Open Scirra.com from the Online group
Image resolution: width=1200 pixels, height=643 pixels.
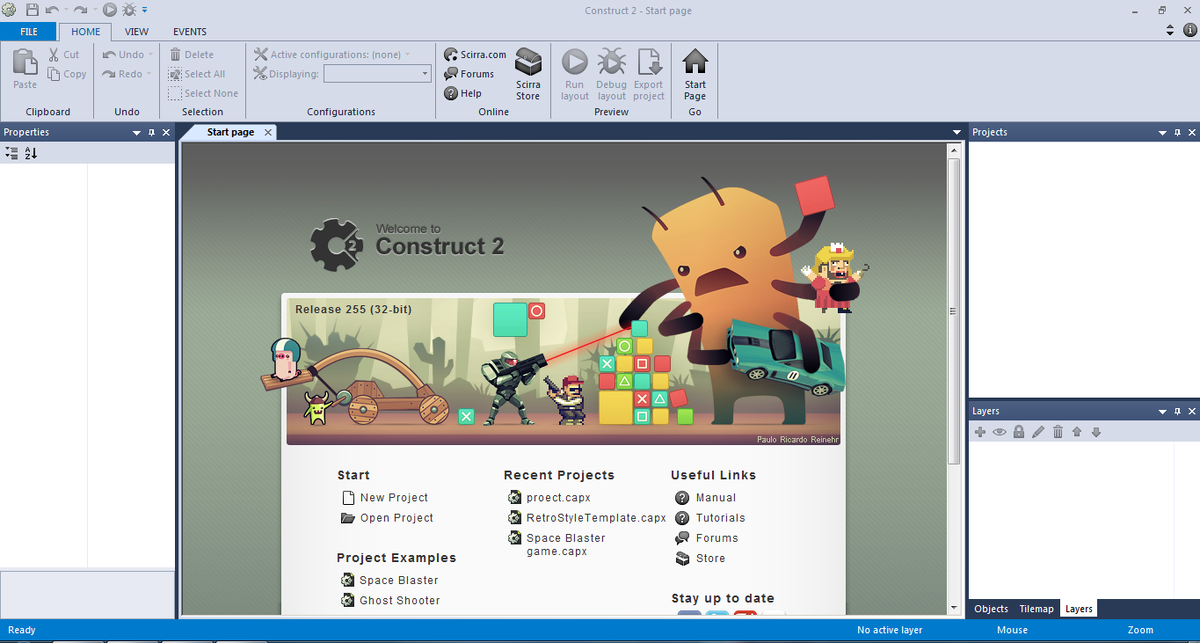476,55
